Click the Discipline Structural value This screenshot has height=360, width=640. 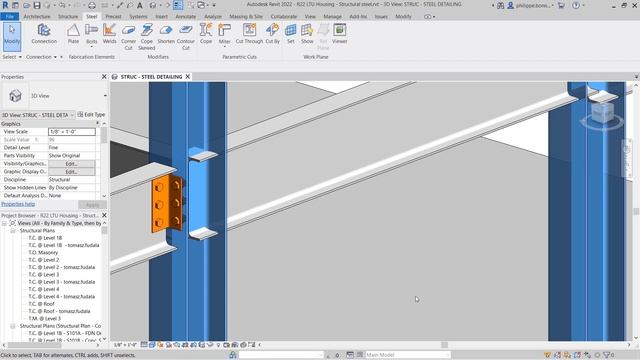72,180
